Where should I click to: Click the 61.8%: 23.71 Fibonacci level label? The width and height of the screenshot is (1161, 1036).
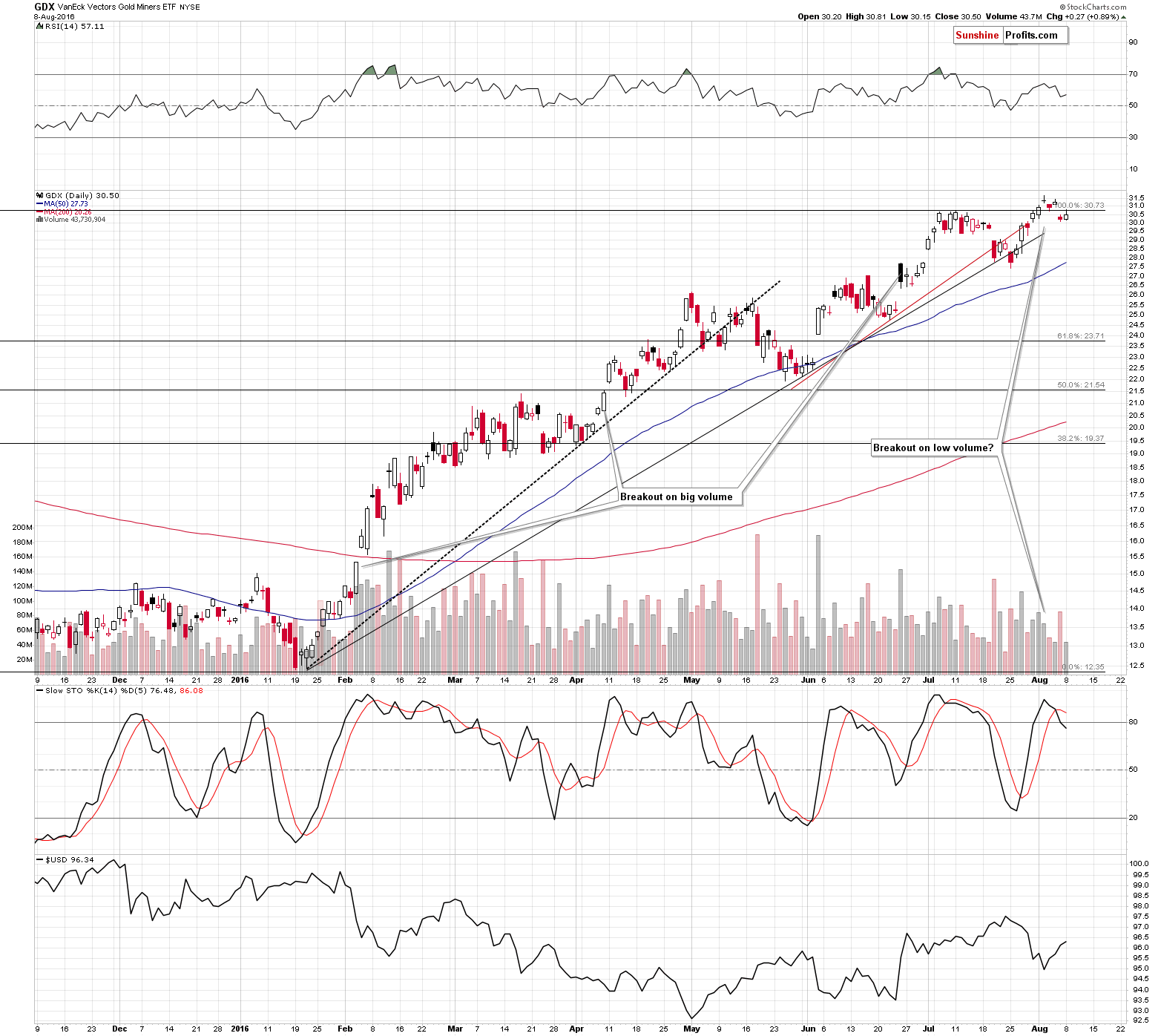[1081, 336]
